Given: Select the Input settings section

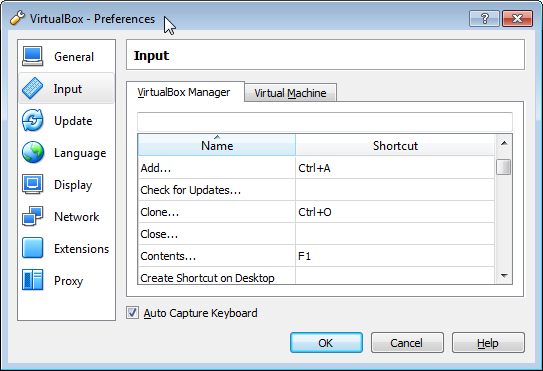Looking at the screenshot, I should click(x=66, y=88).
